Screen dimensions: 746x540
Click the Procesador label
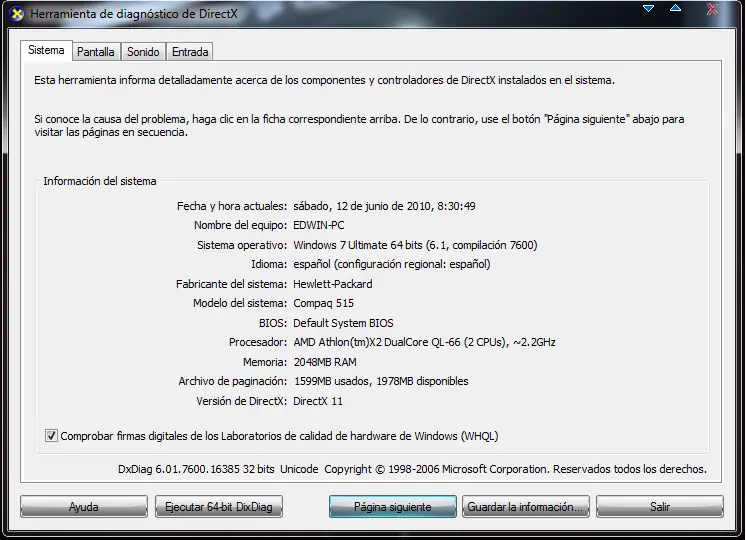(x=258, y=342)
